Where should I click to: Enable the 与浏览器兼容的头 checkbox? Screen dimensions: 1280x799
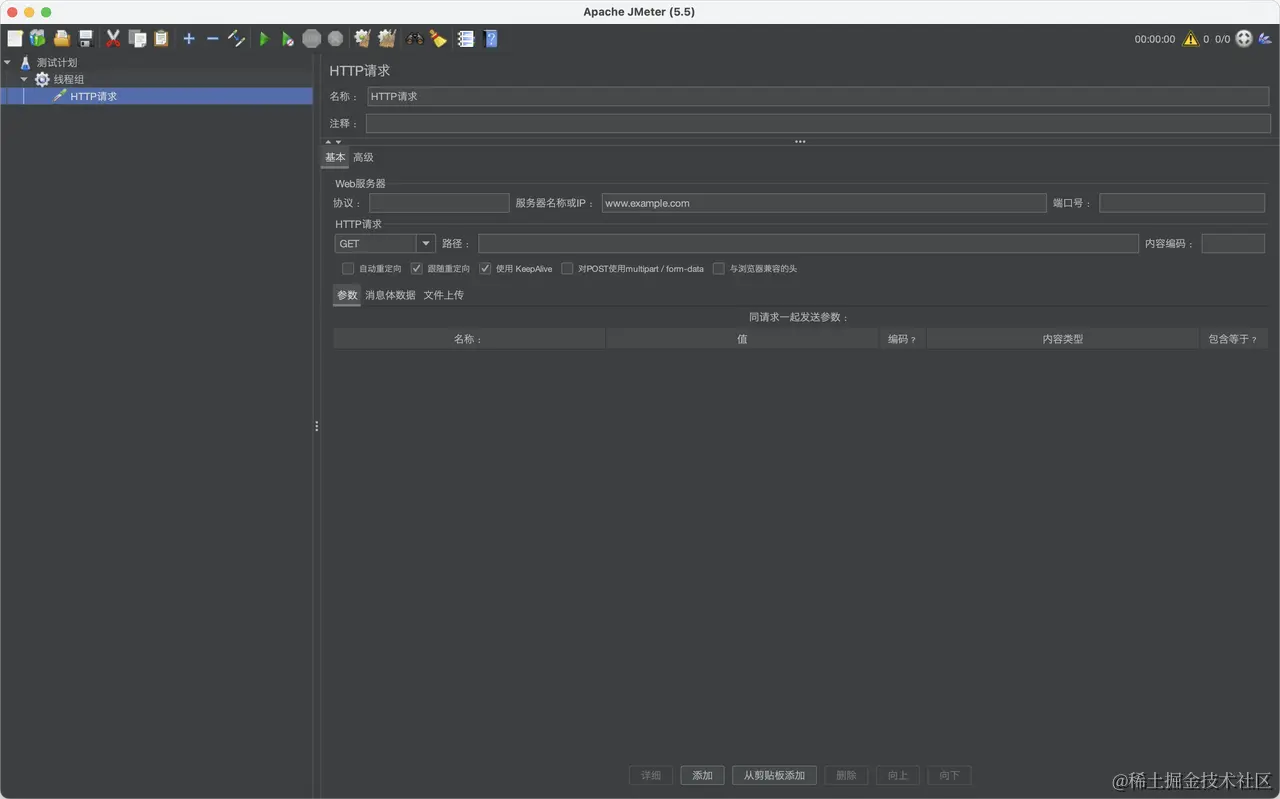718,269
